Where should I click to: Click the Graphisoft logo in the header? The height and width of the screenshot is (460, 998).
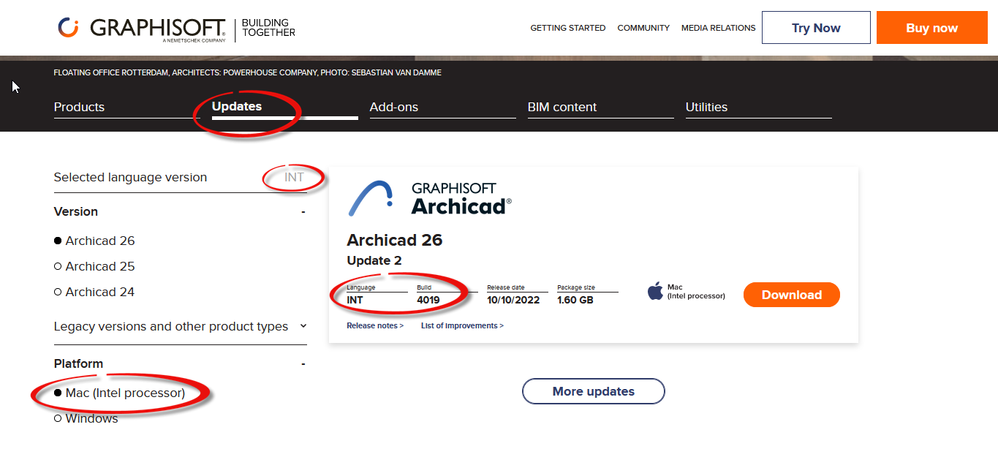pos(177,29)
